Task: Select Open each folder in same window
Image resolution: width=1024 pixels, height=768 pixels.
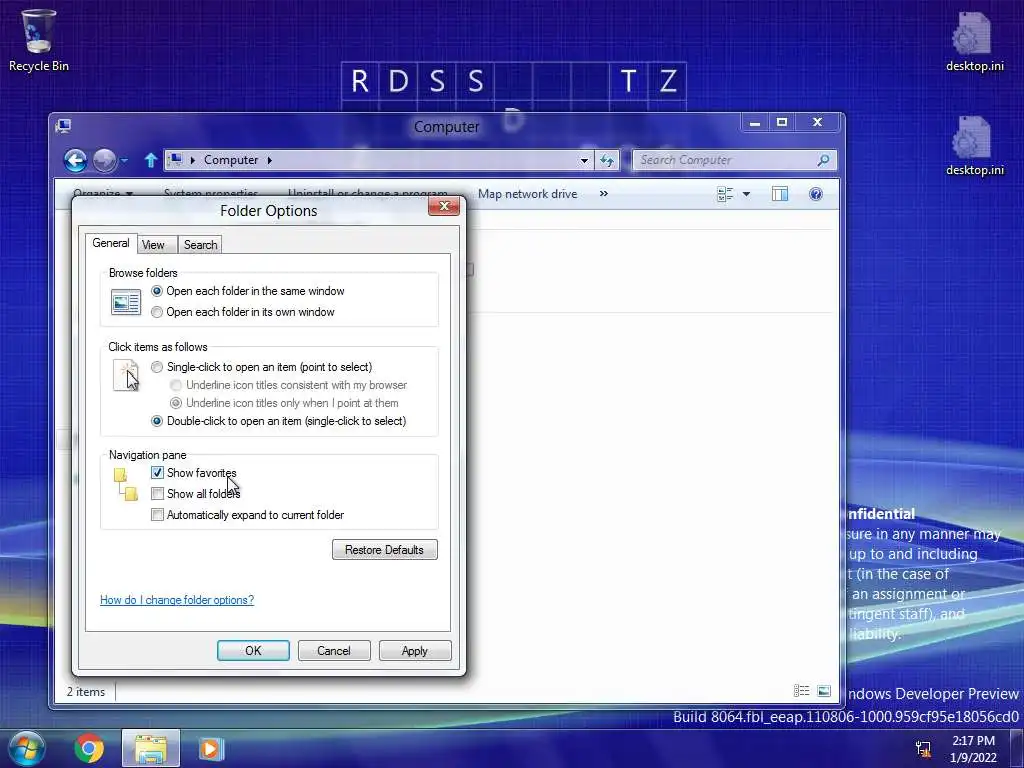Action: (x=157, y=291)
